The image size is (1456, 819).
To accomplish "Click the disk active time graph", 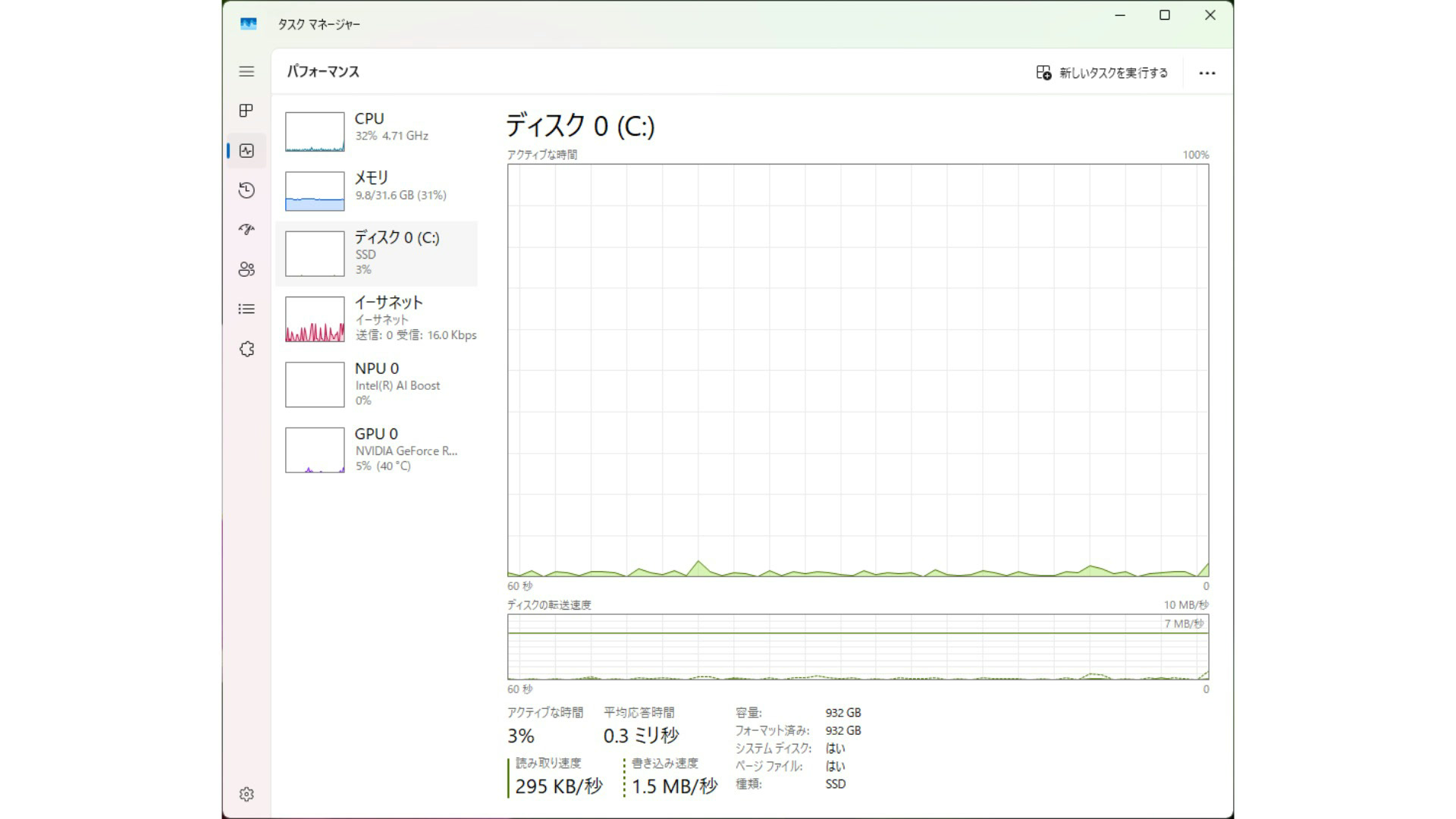I will [858, 371].
